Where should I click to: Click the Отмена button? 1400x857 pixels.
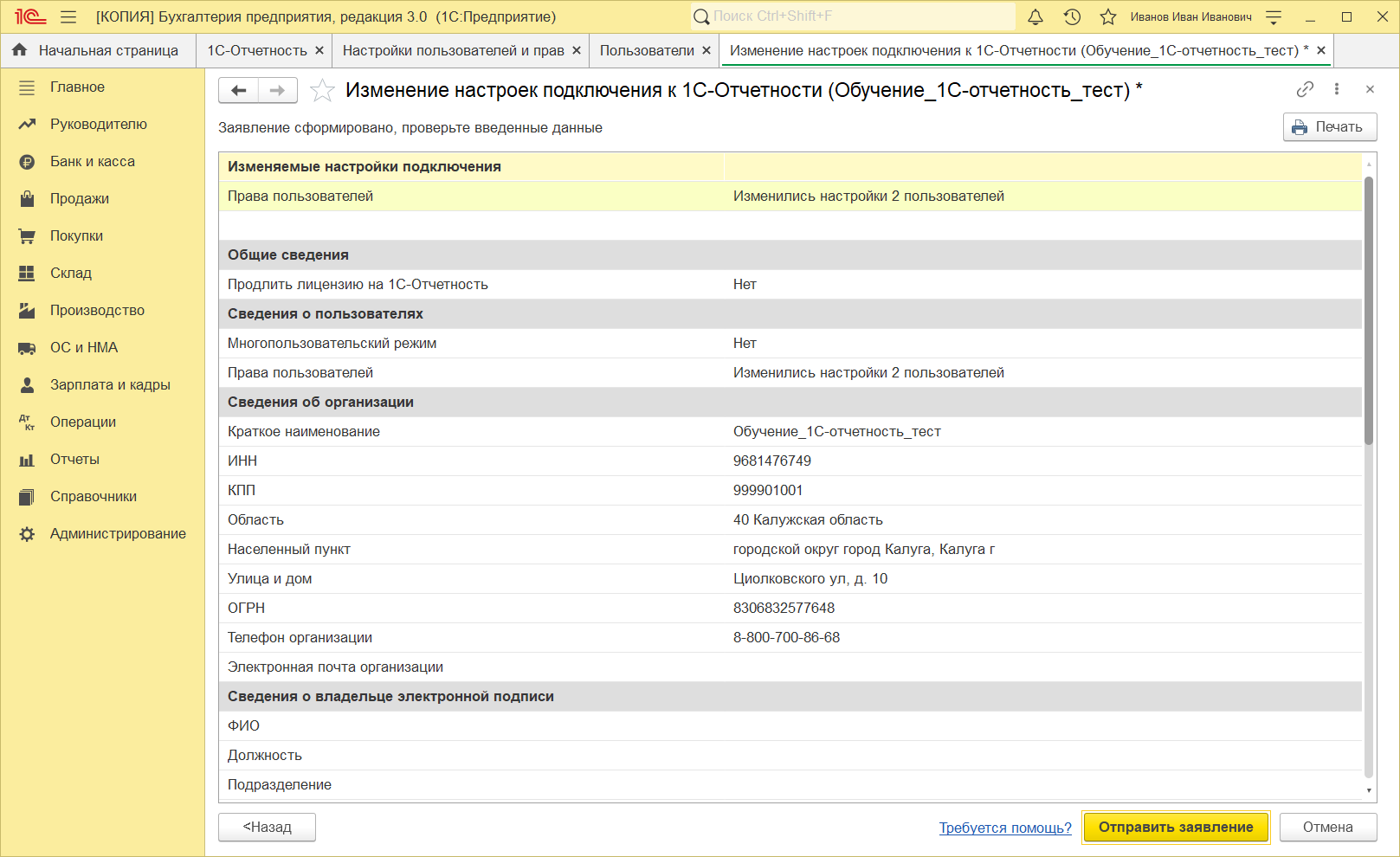click(x=1328, y=828)
